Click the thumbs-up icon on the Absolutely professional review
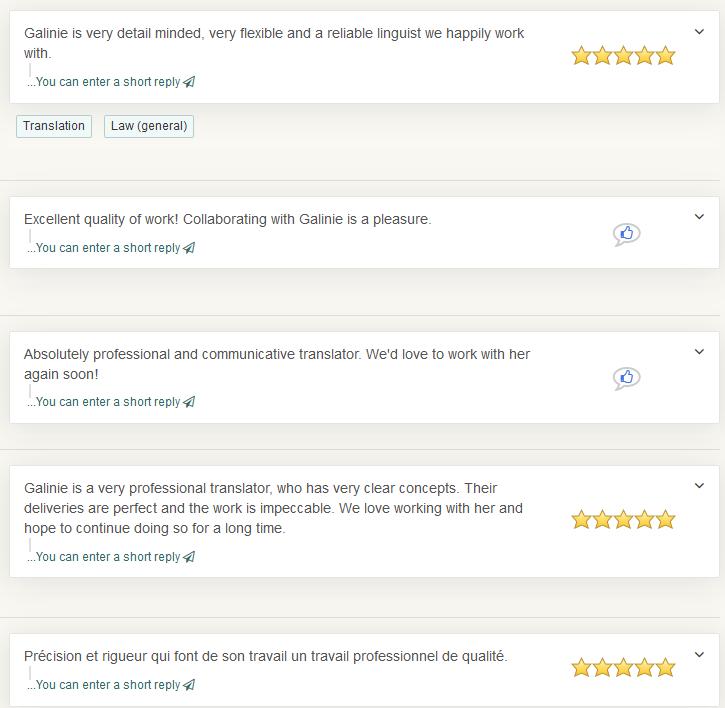Image resolution: width=725 pixels, height=708 pixels. [626, 378]
